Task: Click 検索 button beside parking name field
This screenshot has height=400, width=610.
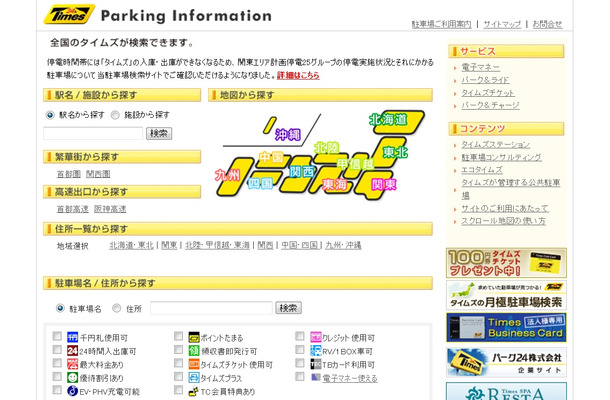Action: (x=288, y=308)
